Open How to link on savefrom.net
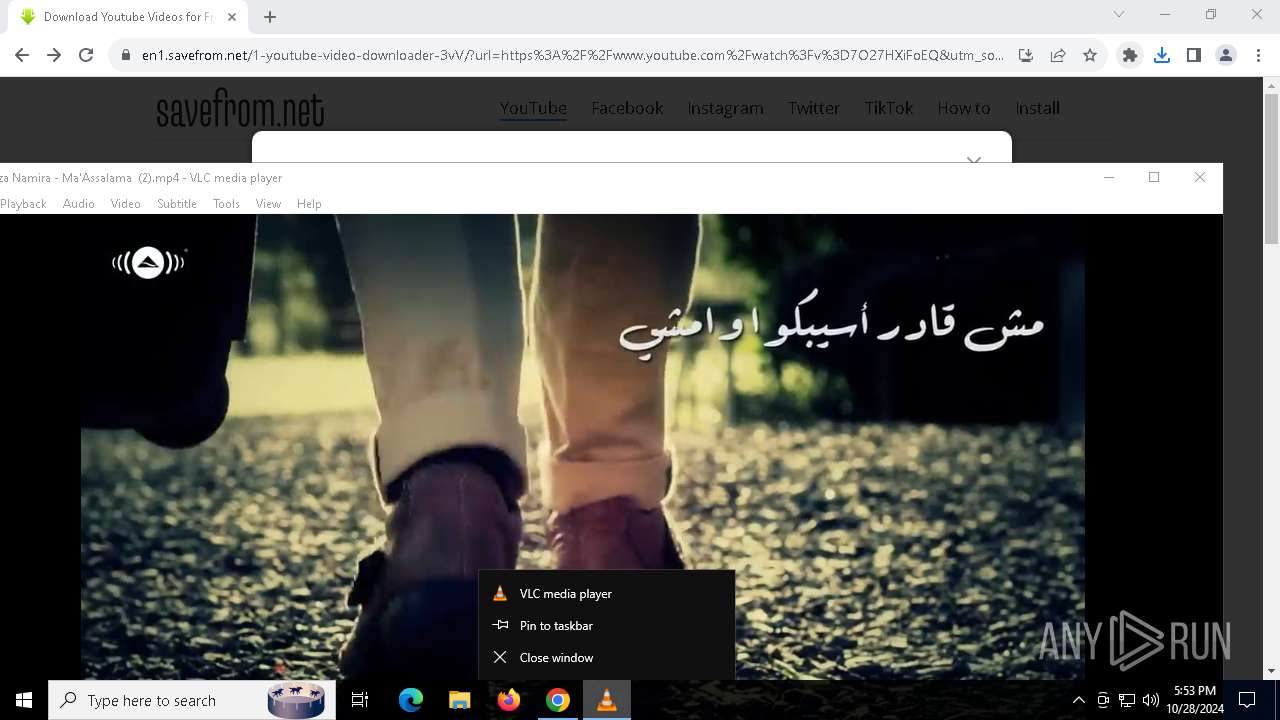This screenshot has width=1280, height=720. click(x=963, y=108)
